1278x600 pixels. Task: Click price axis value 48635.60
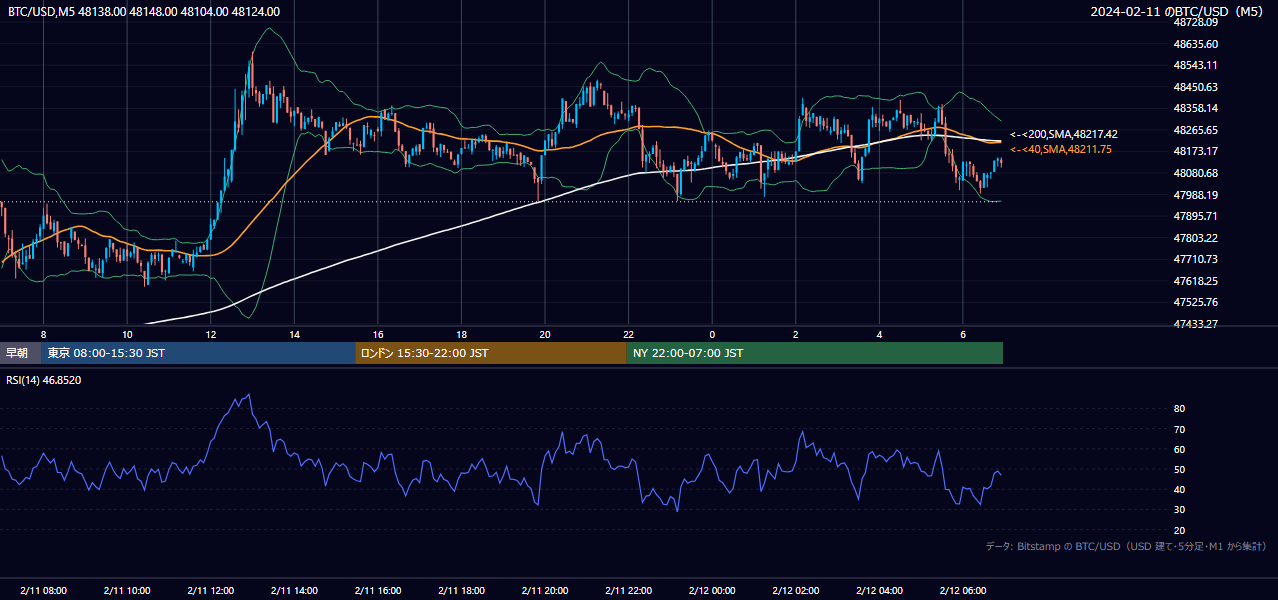[x=1196, y=44]
